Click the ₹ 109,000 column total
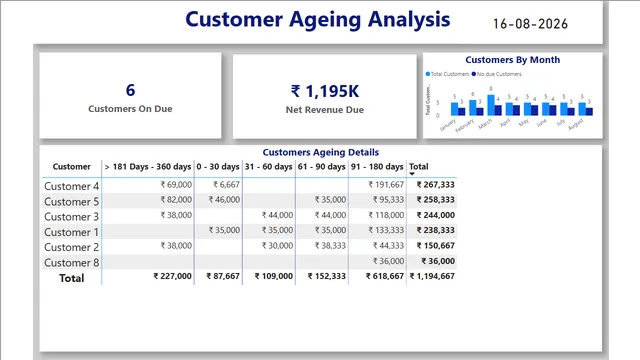This screenshot has width=640, height=360. 273,276
